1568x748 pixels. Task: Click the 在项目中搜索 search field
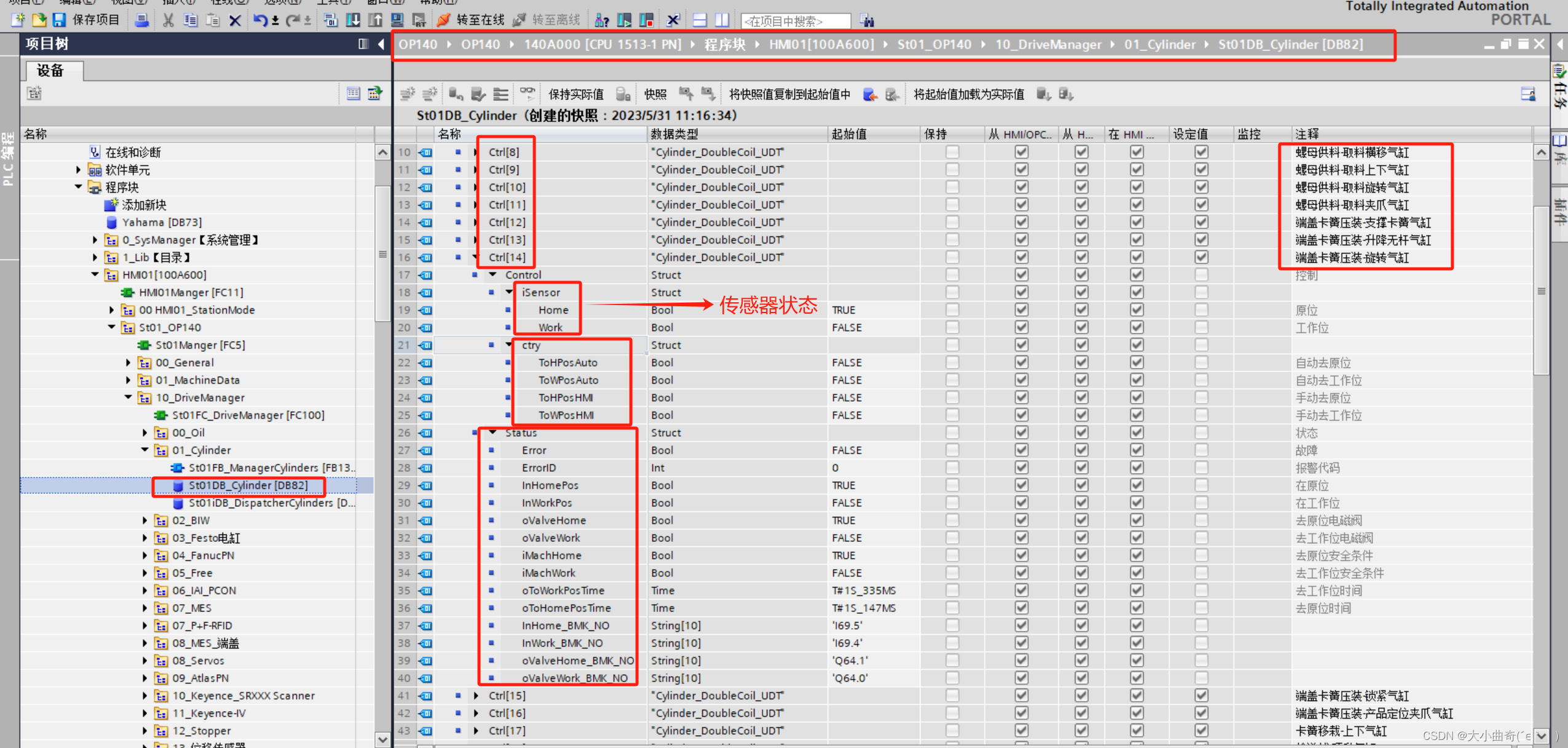(794, 22)
